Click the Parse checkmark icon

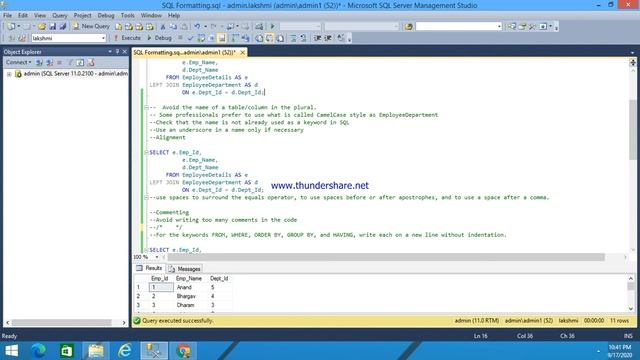point(190,38)
